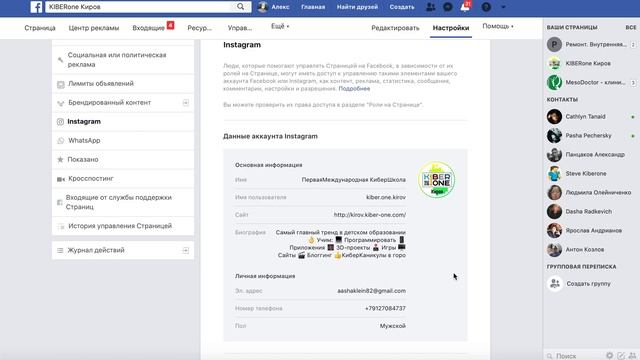
Task: Open Лимиты объявлений settings item
Action: click(x=123, y=84)
